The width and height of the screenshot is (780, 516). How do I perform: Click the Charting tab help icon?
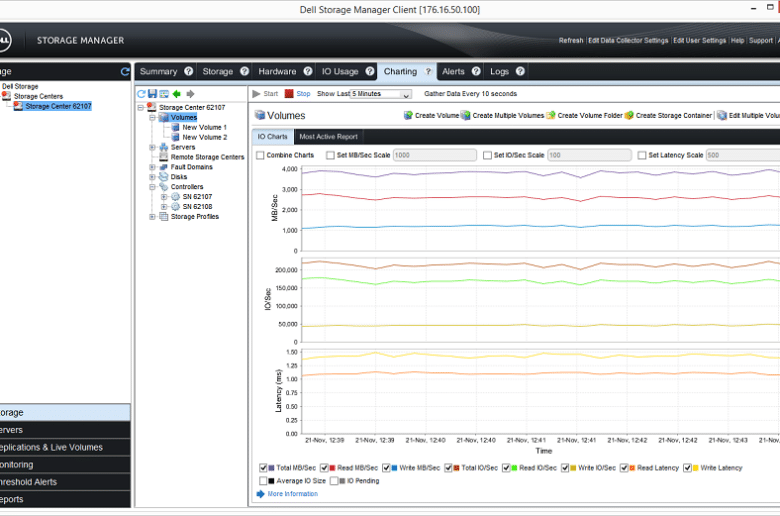tap(428, 71)
